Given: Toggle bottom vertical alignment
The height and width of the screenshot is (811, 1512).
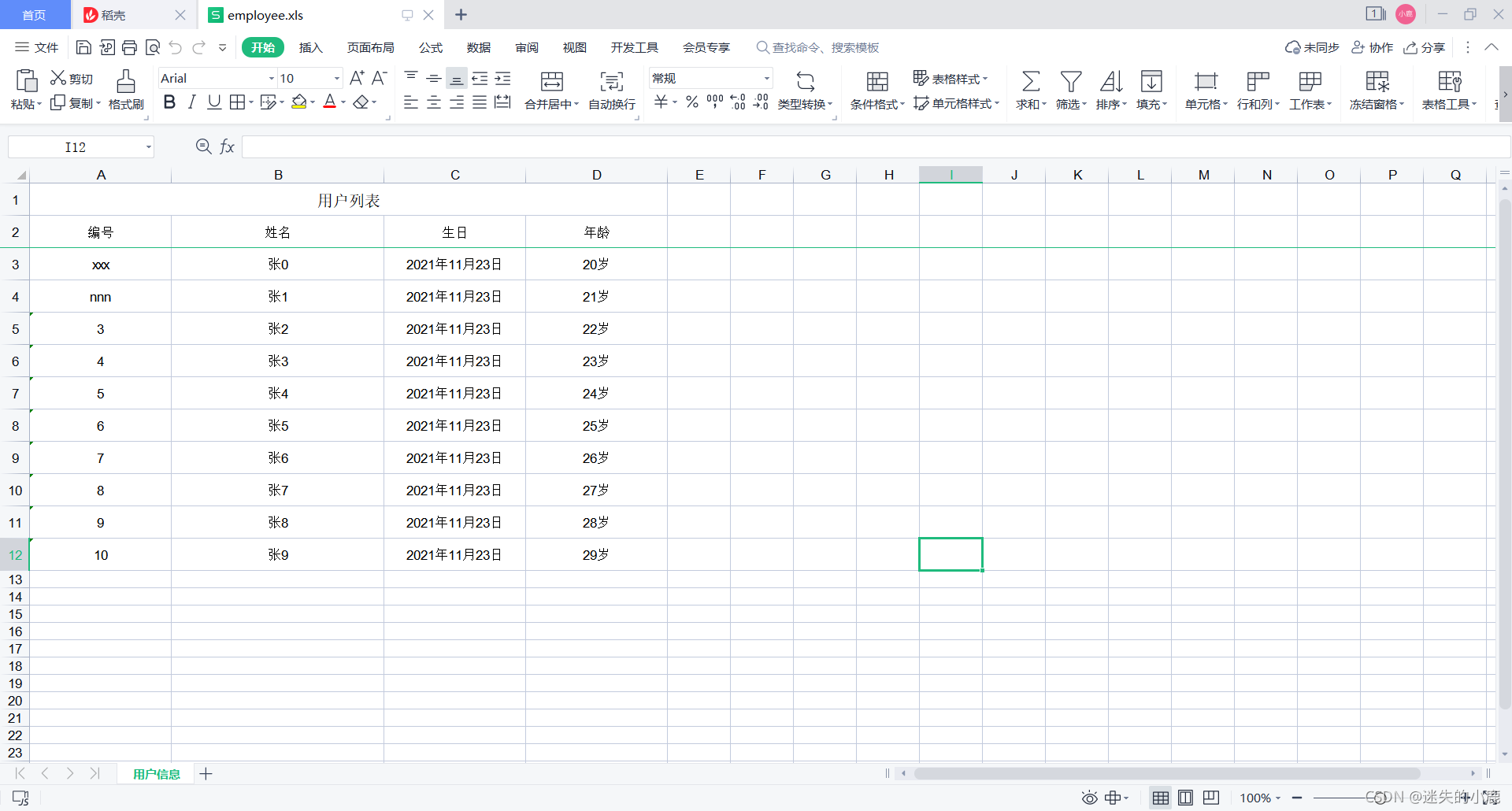Looking at the screenshot, I should point(457,78).
